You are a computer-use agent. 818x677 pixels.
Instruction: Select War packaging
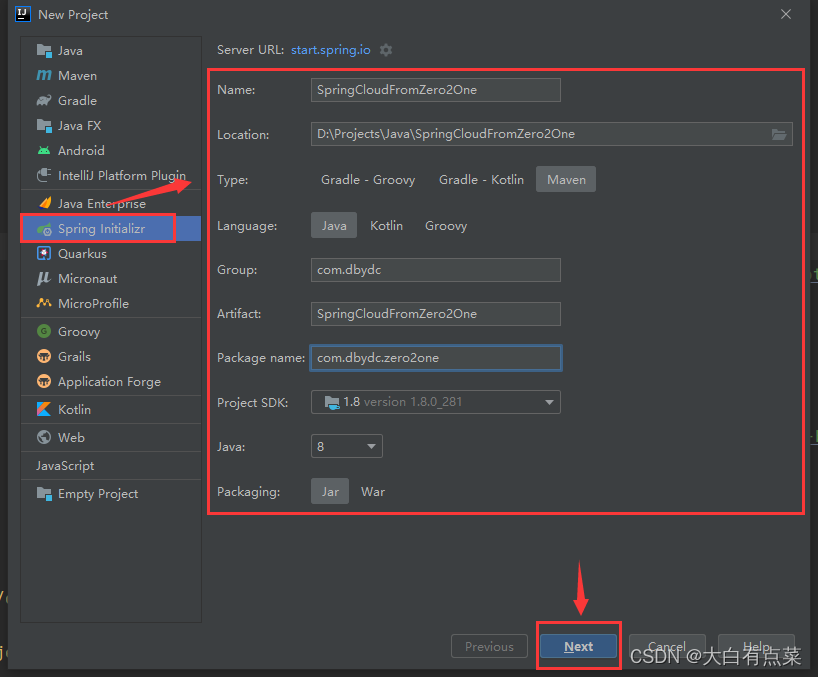pyautogui.click(x=373, y=491)
